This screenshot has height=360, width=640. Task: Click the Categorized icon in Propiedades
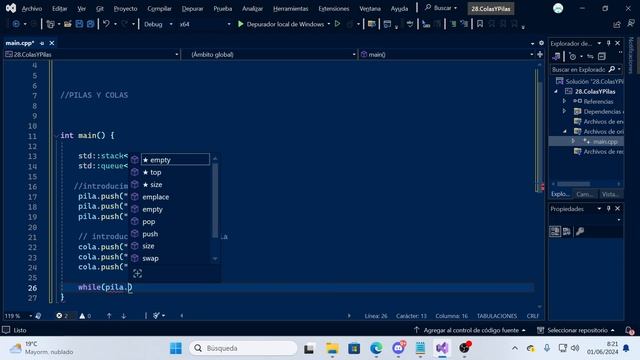pyautogui.click(x=555, y=231)
